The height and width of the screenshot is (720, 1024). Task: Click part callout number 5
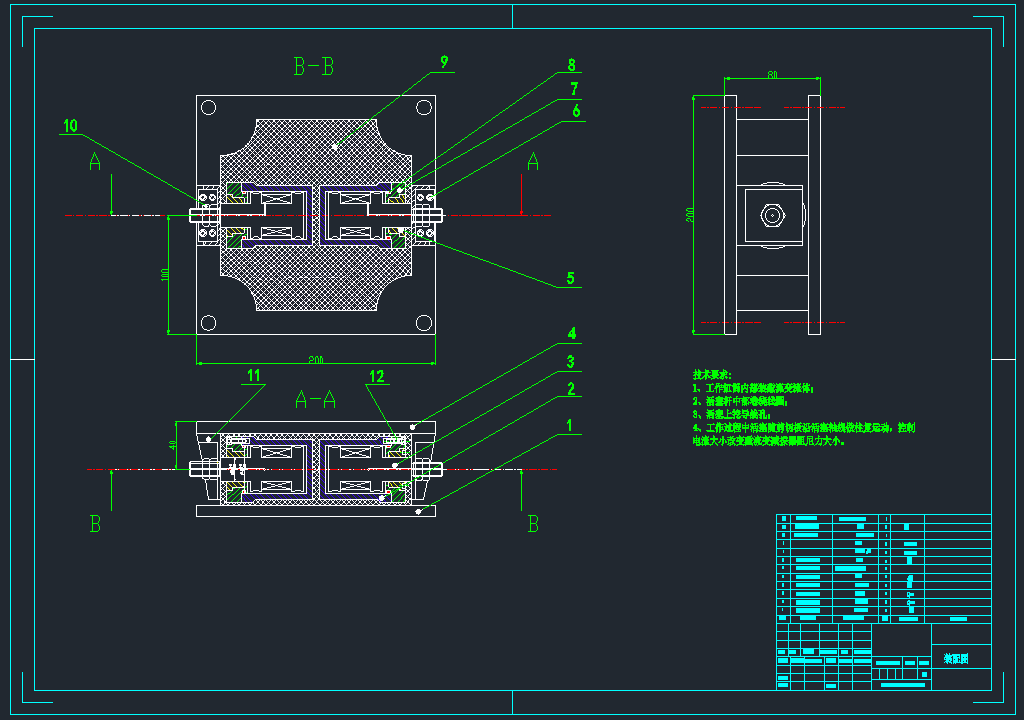570,278
